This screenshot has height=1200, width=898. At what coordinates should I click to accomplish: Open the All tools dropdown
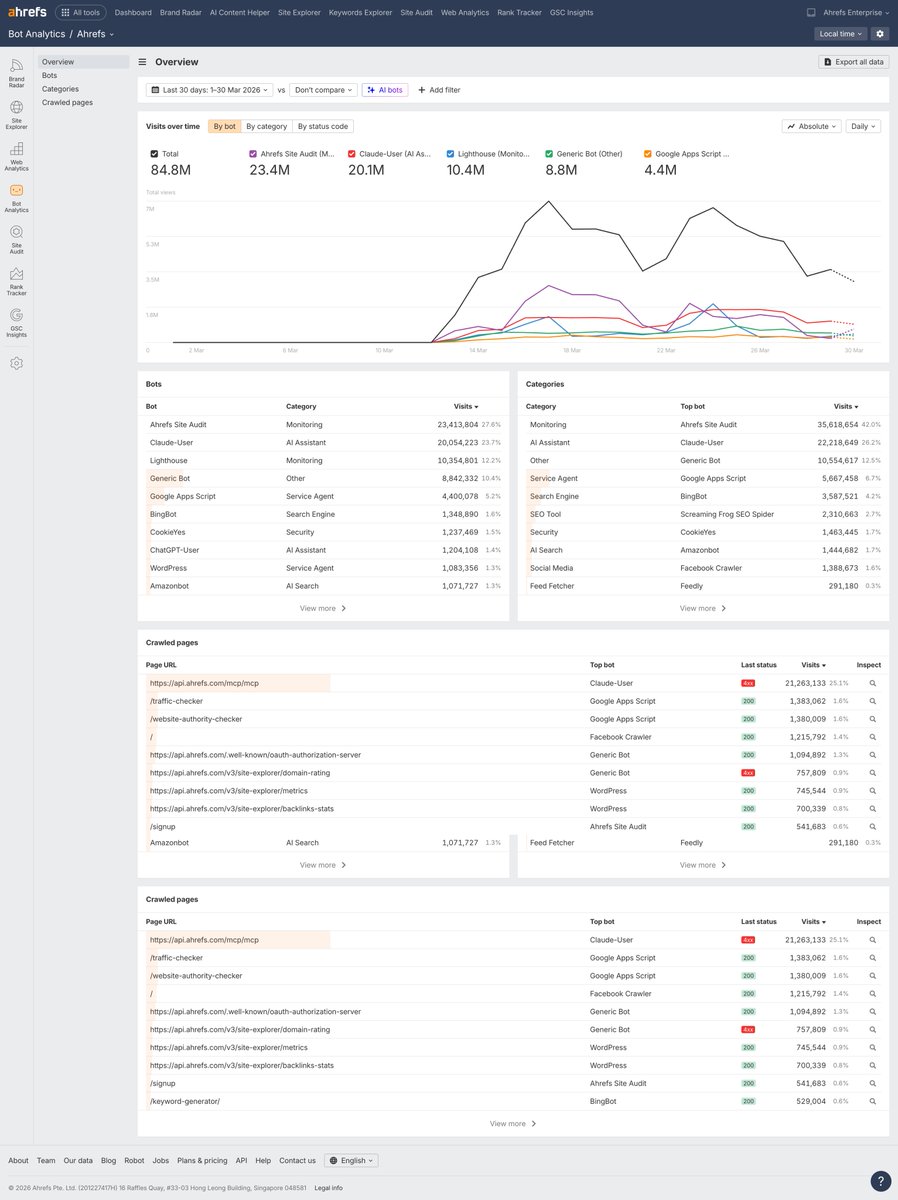80,12
